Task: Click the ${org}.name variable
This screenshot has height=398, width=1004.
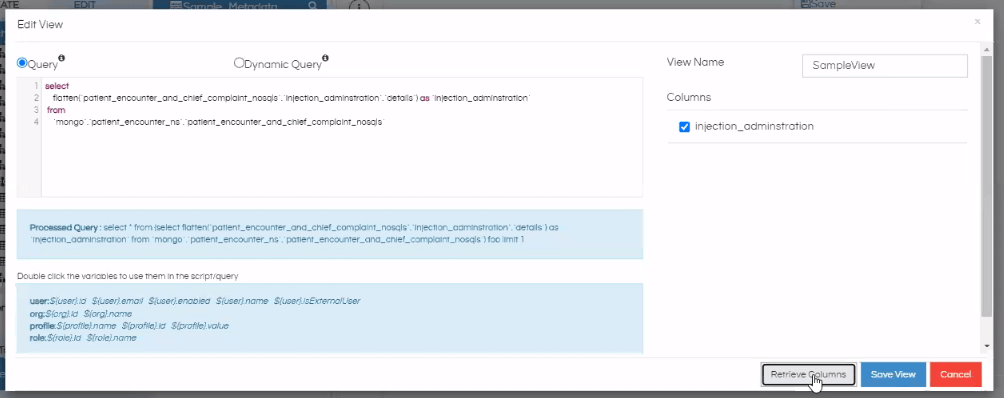Action: point(108,314)
